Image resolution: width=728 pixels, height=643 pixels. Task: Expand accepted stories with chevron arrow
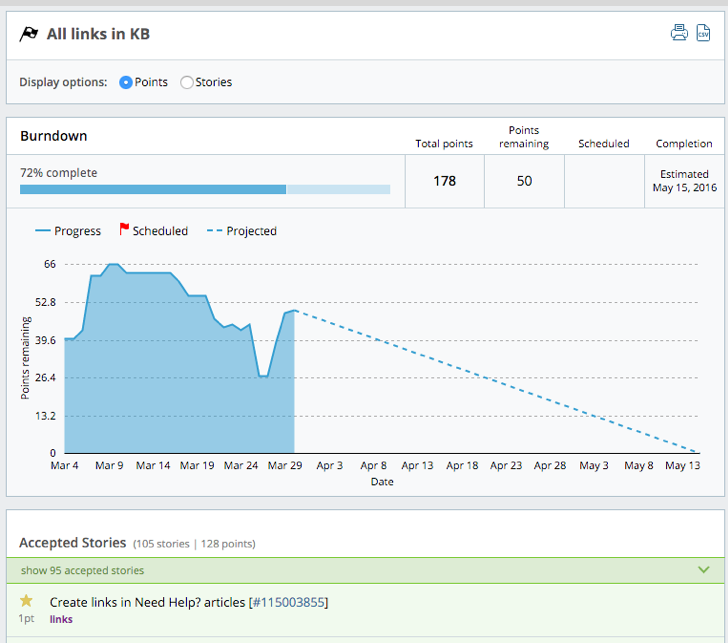[x=703, y=570]
